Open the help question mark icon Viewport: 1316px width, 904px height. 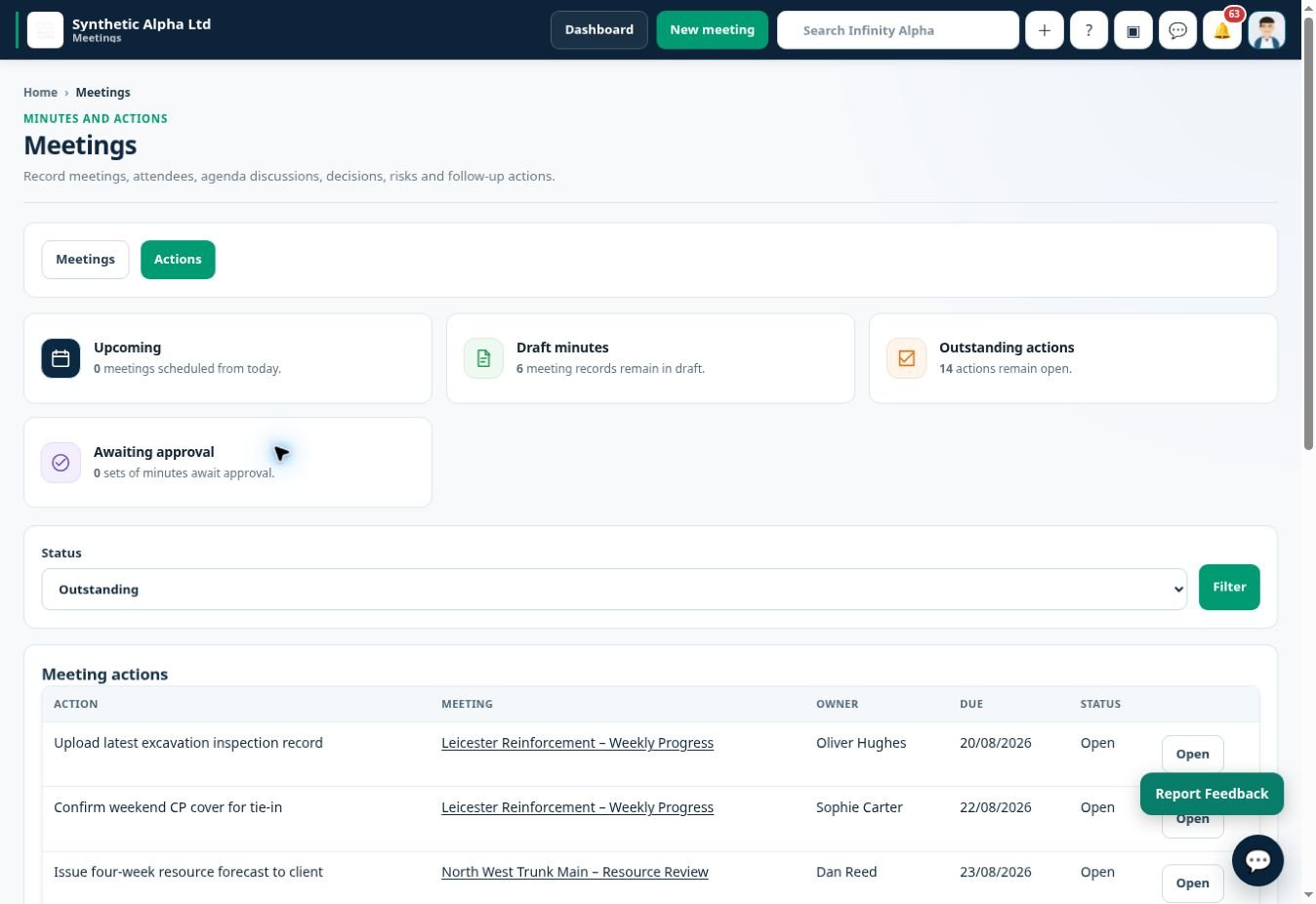[1089, 30]
